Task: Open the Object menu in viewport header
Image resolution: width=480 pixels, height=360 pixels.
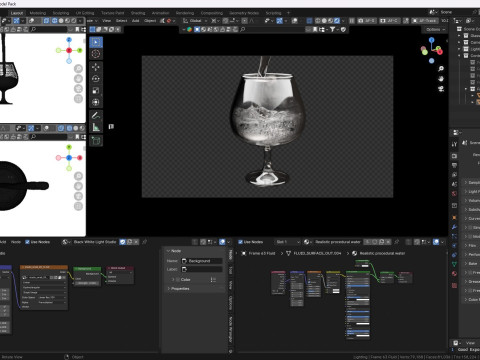Action: pyautogui.click(x=150, y=21)
